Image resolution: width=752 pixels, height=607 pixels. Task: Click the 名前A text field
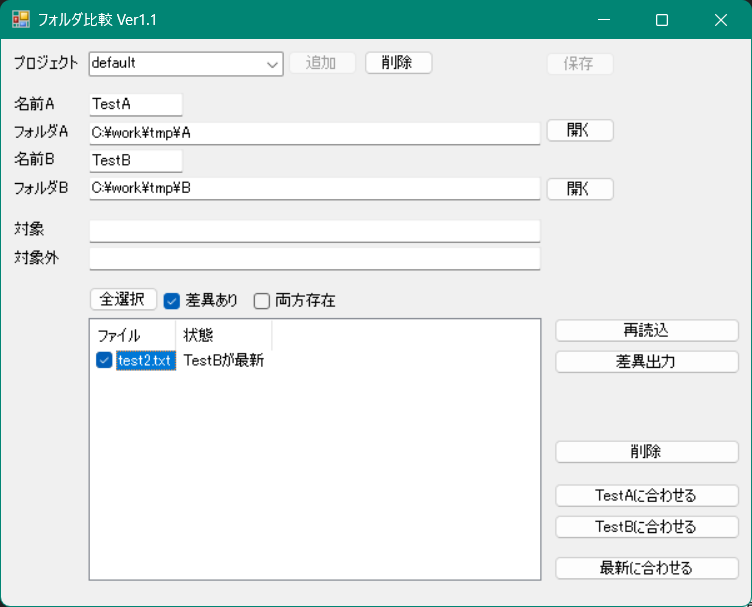135,104
